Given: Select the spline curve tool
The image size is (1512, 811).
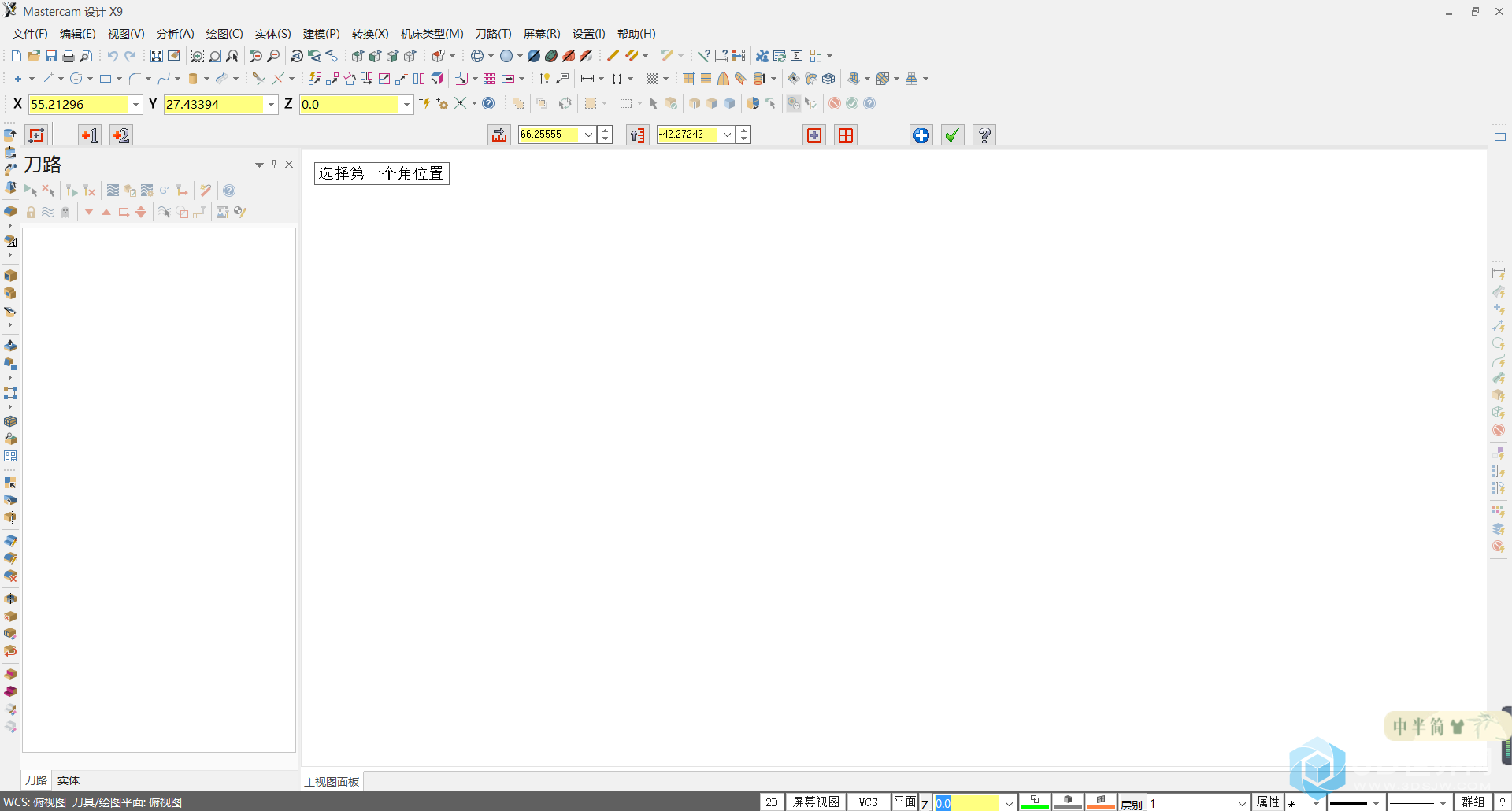Looking at the screenshot, I should coord(164,79).
